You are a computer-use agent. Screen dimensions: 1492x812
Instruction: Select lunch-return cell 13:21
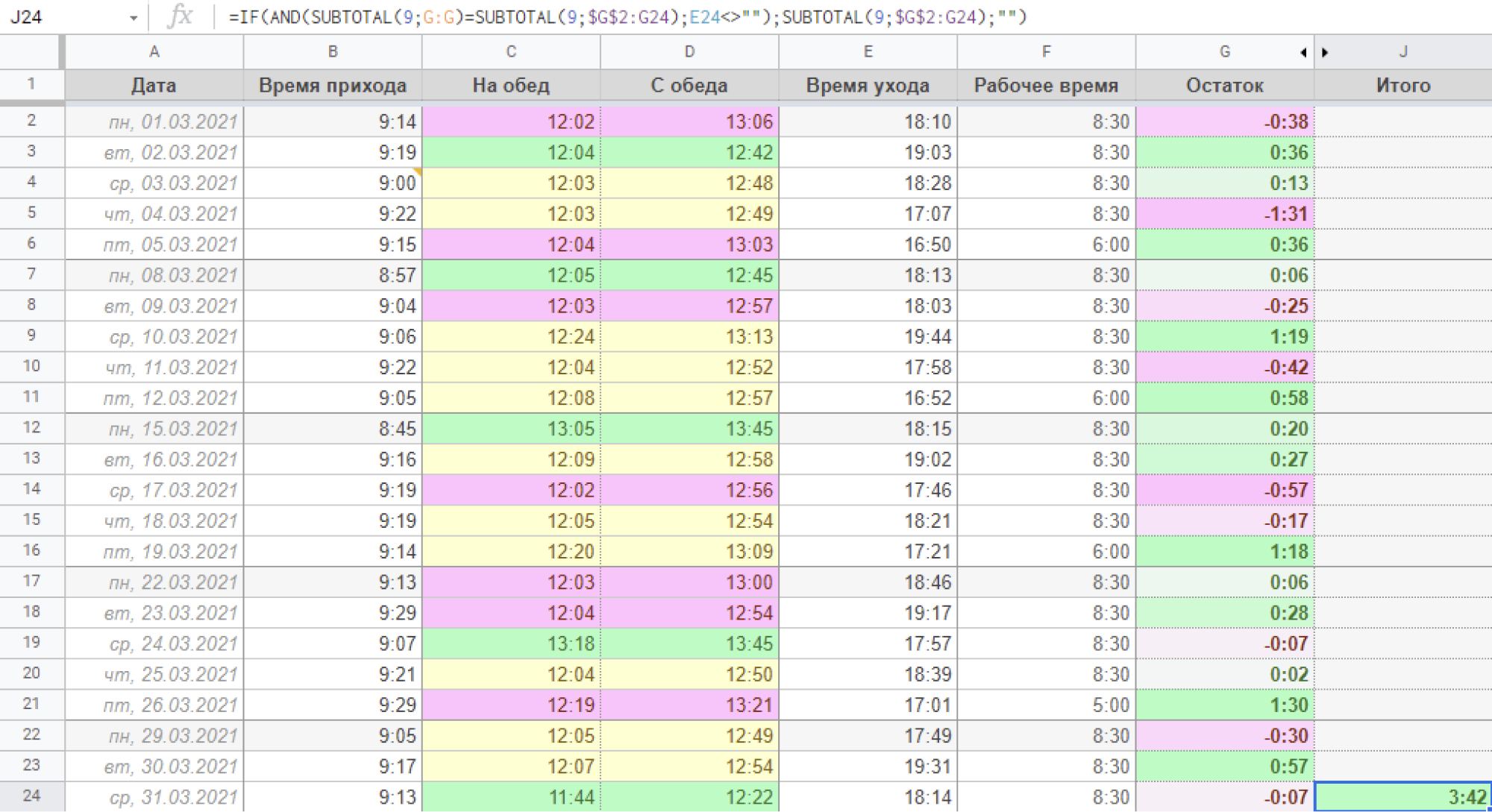point(689,705)
